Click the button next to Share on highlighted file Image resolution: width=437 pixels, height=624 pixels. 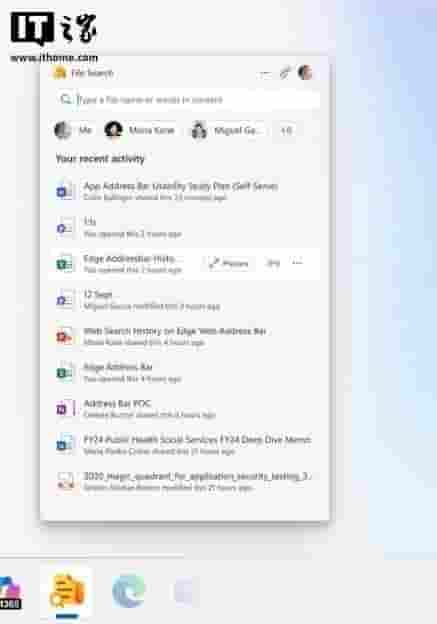(x=273, y=263)
